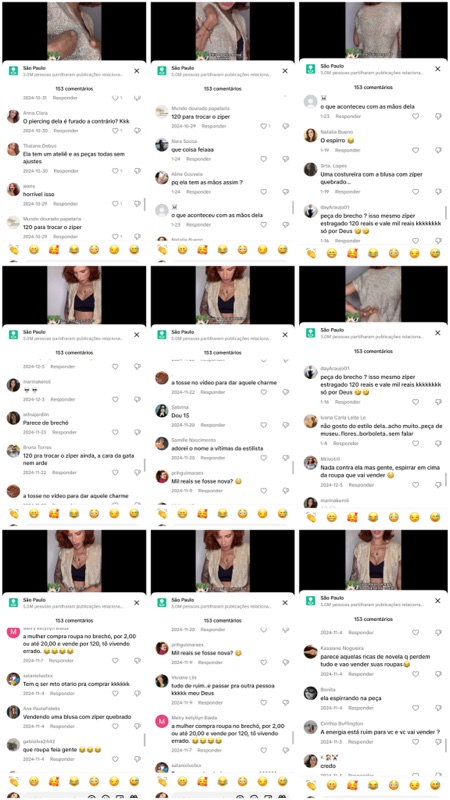Open Bruna Torres's profile avatar

coord(13,451)
